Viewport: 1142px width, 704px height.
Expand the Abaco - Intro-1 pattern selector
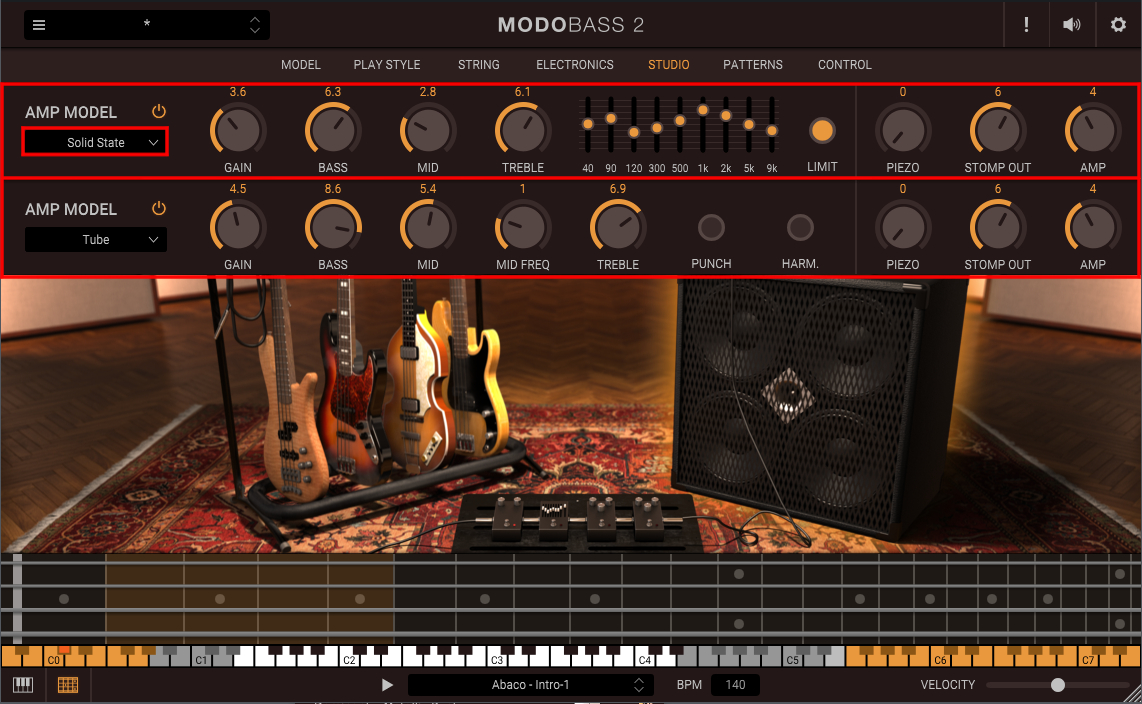point(530,685)
